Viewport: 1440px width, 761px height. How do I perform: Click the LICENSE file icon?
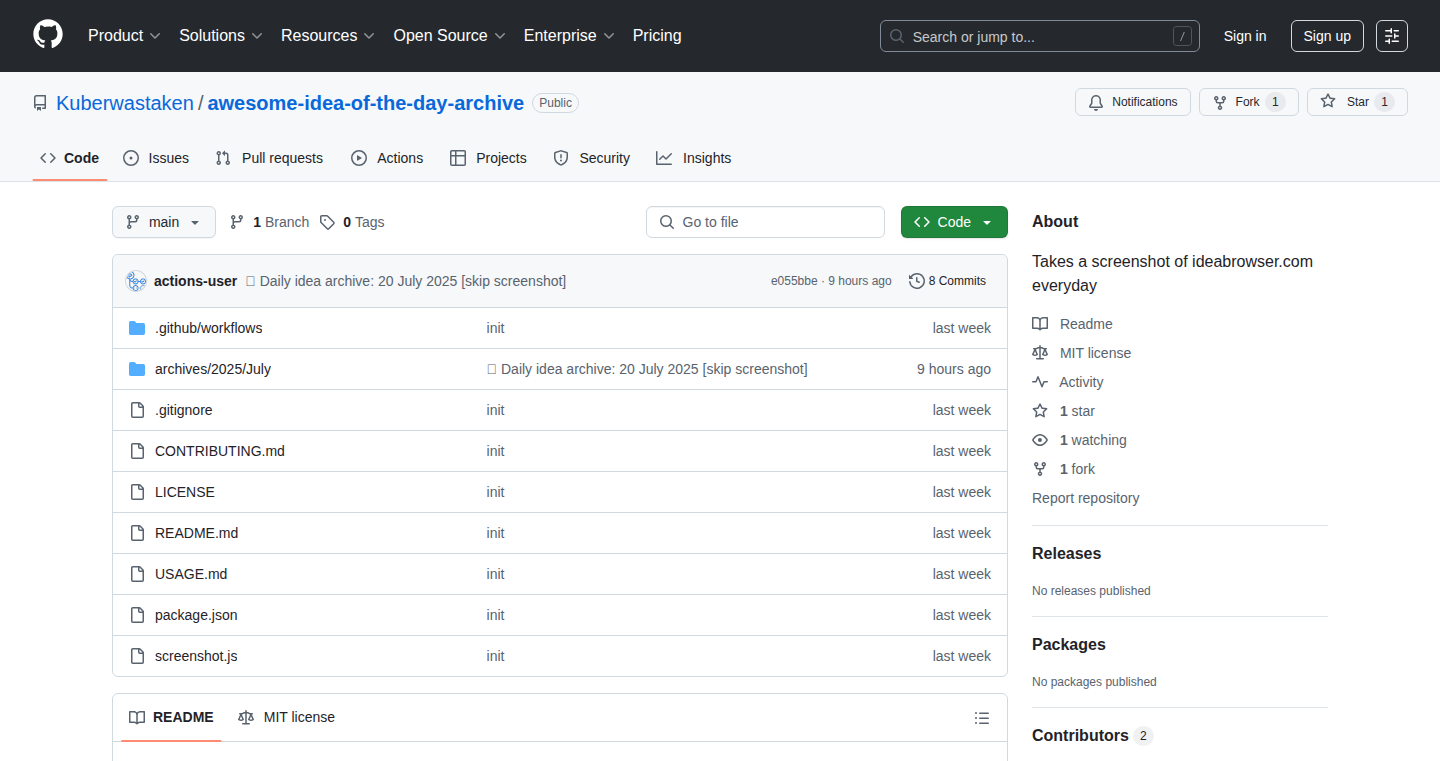click(x=137, y=492)
